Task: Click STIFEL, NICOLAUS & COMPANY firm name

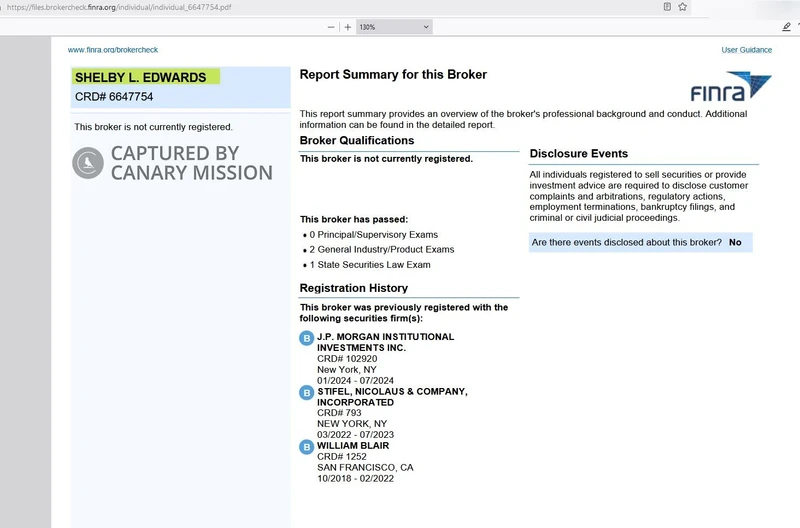Action: tap(392, 397)
